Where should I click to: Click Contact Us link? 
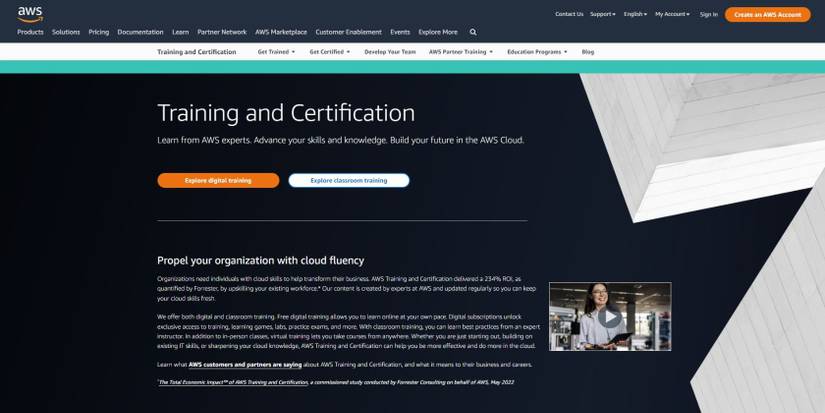(x=569, y=14)
